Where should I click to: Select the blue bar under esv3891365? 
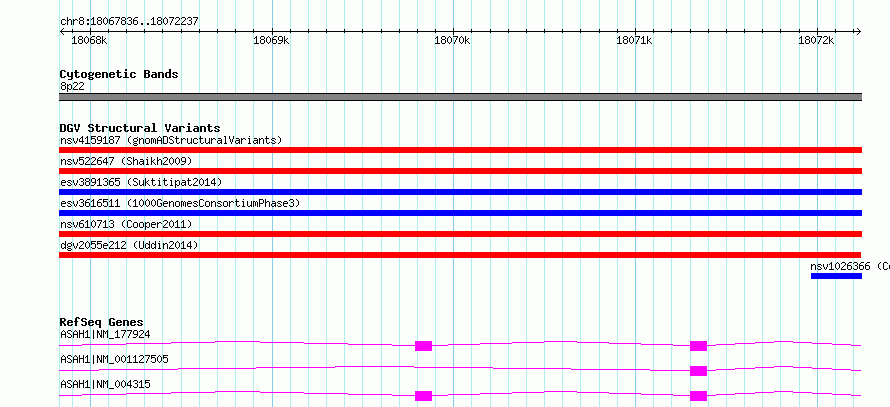coord(460,192)
